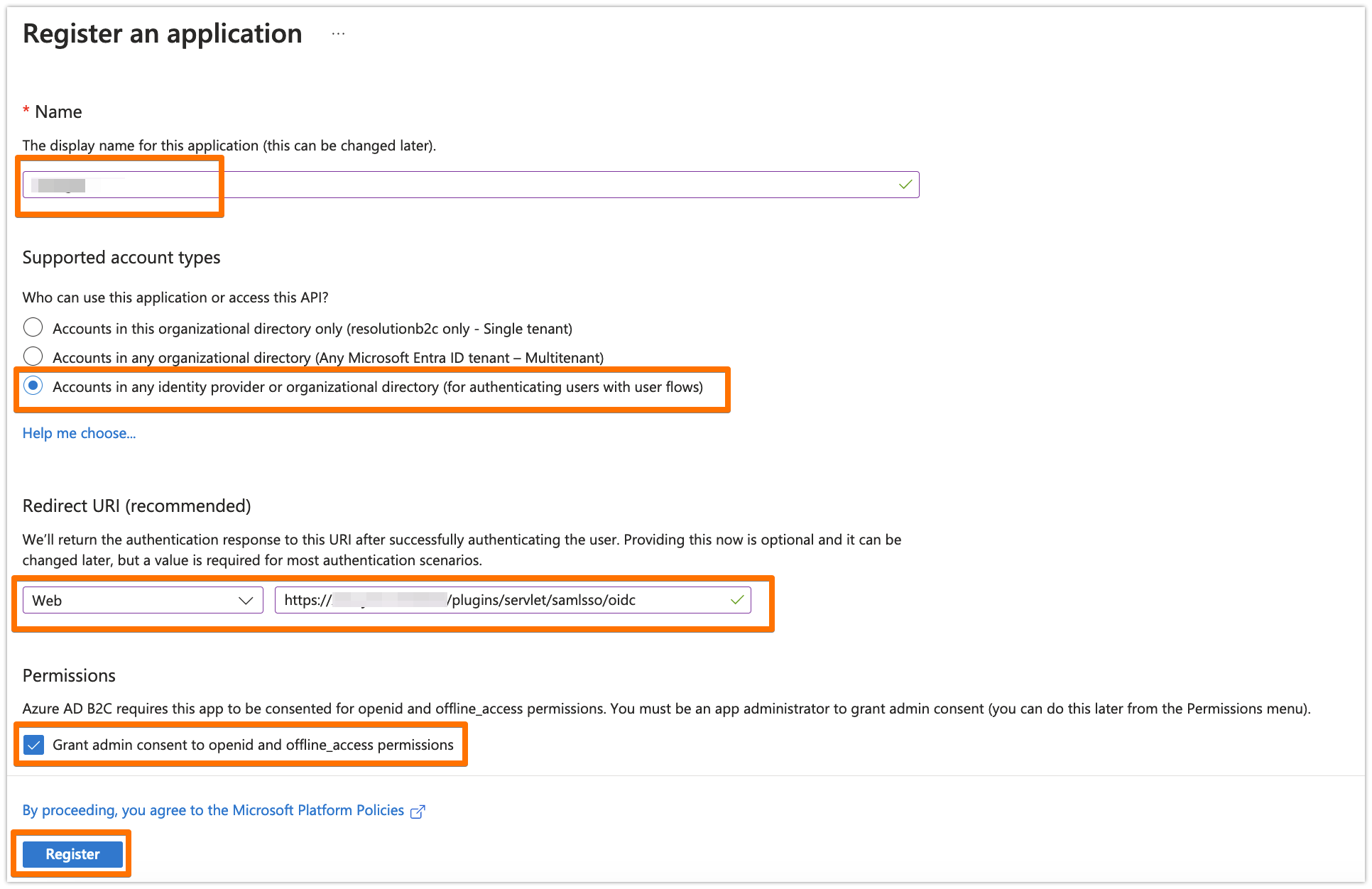Open the Help me choose link
The image size is (1372, 889).
pos(79,433)
